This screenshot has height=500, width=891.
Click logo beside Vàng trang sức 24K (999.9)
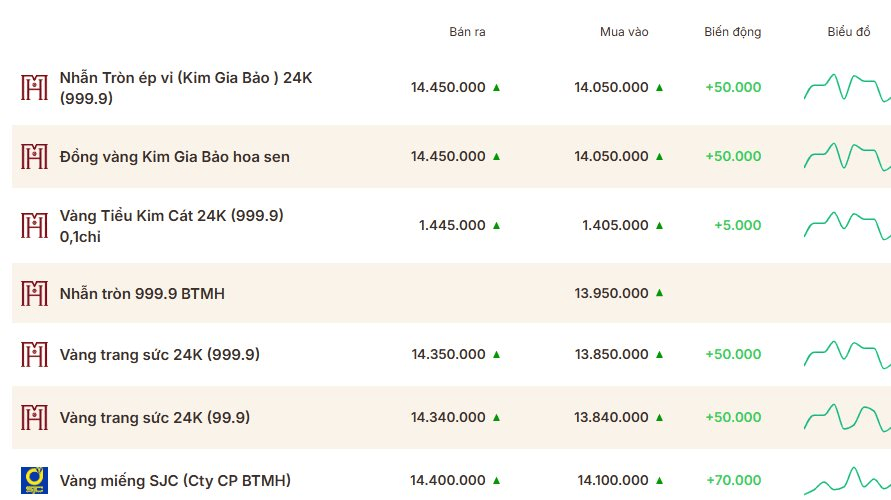pyautogui.click(x=34, y=355)
